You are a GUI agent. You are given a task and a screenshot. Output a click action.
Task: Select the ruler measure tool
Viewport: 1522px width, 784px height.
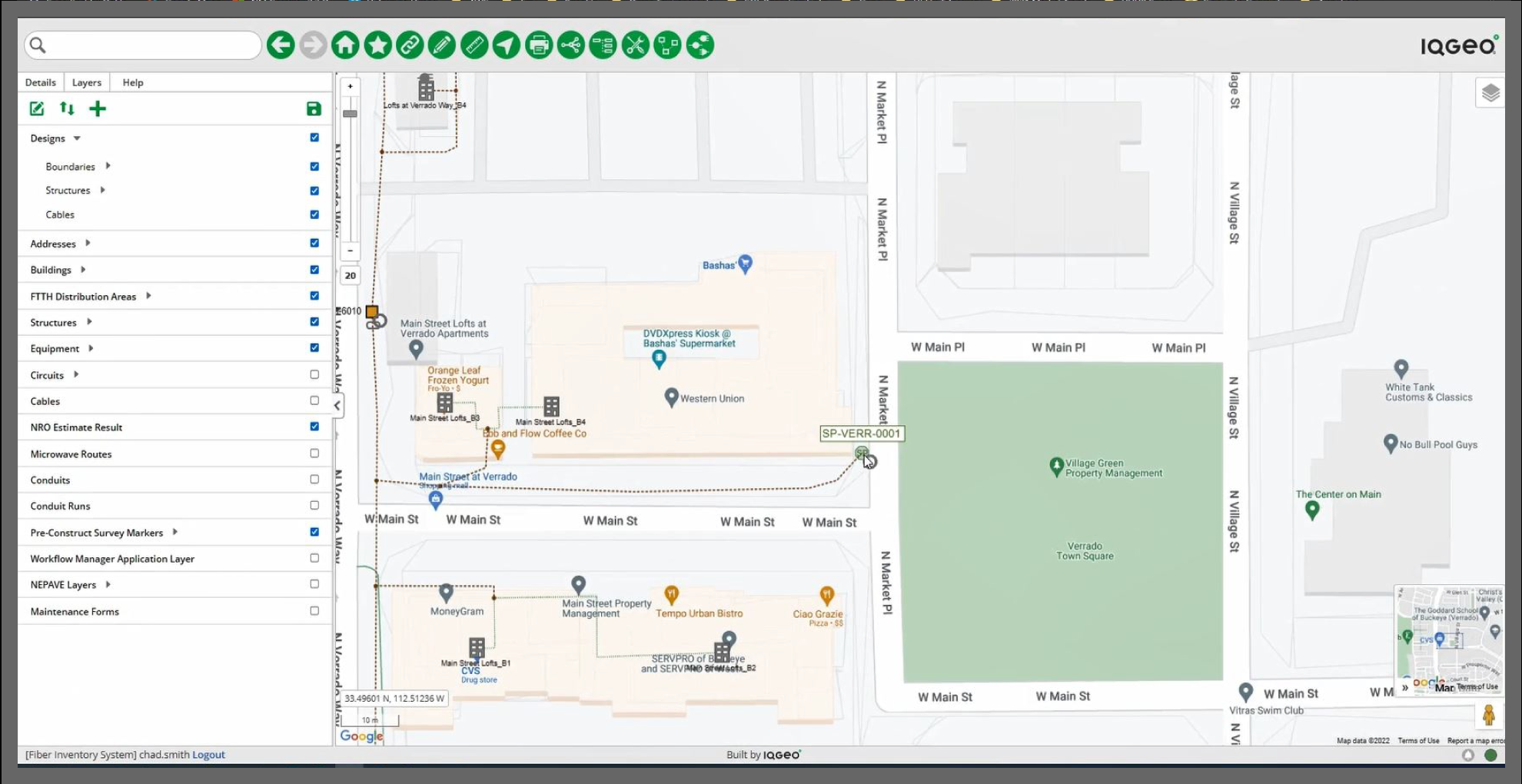click(474, 45)
